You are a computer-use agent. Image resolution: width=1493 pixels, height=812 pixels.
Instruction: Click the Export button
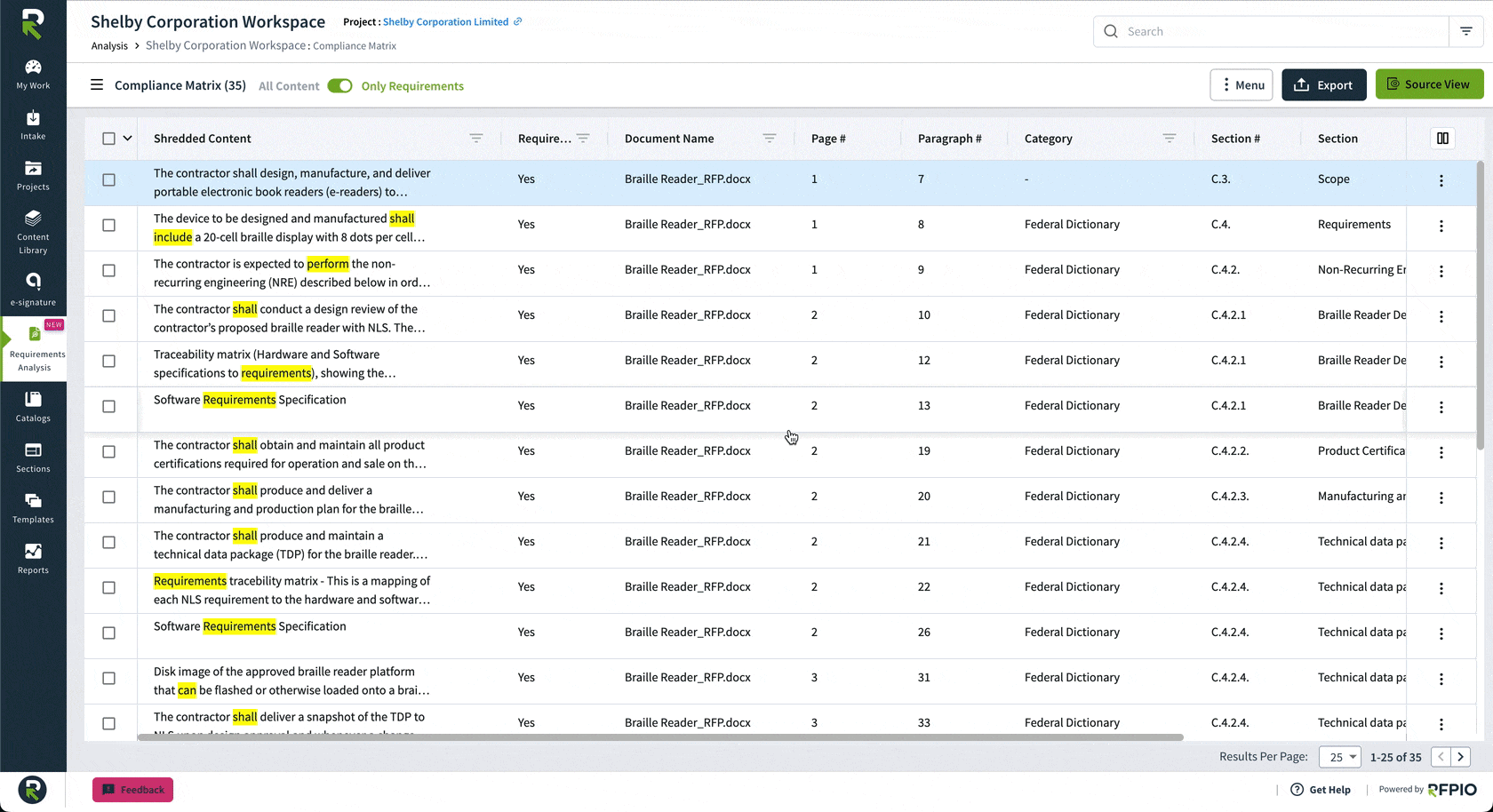pyautogui.click(x=1323, y=84)
